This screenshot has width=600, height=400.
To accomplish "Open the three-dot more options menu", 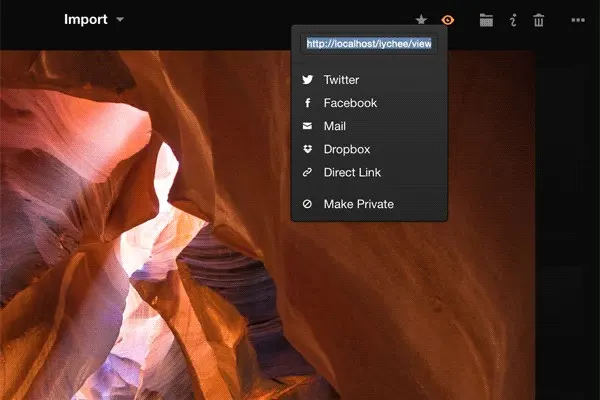I will [x=578, y=19].
